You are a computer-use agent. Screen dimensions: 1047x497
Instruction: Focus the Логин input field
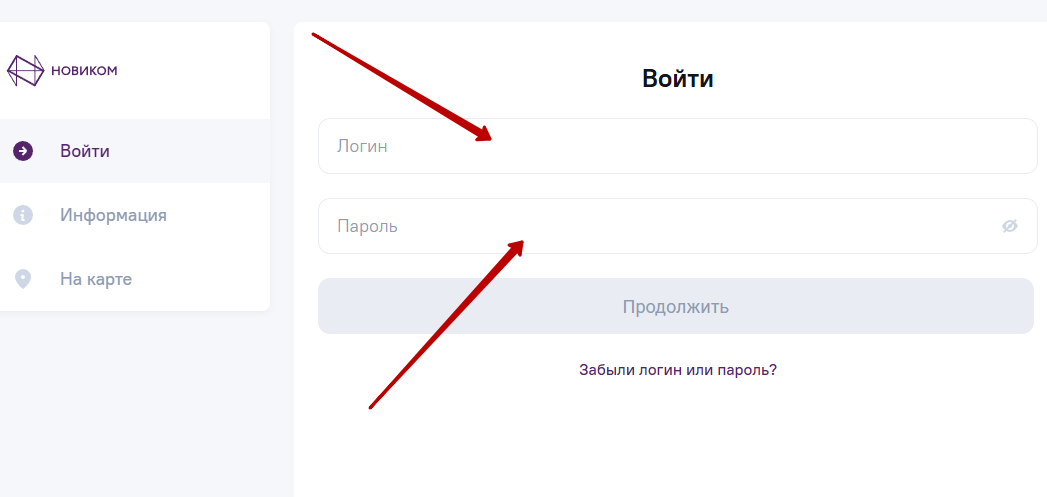[x=677, y=146]
